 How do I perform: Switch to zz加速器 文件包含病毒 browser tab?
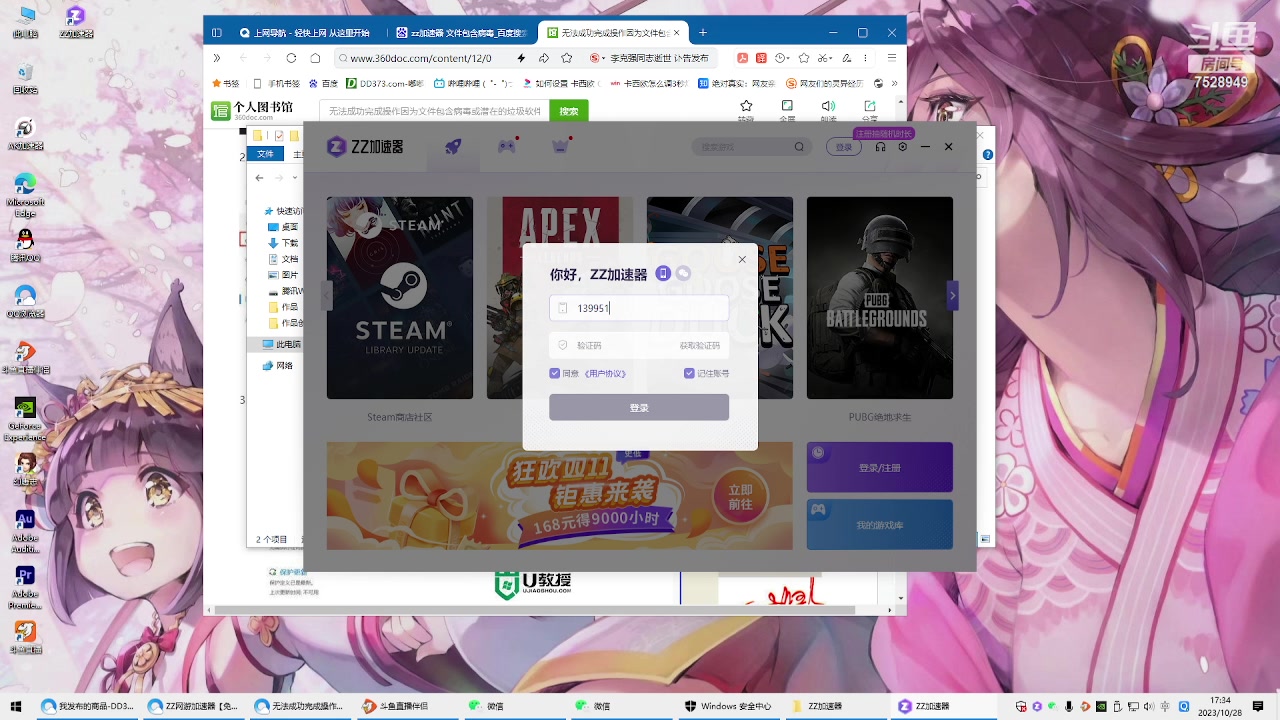(x=461, y=32)
